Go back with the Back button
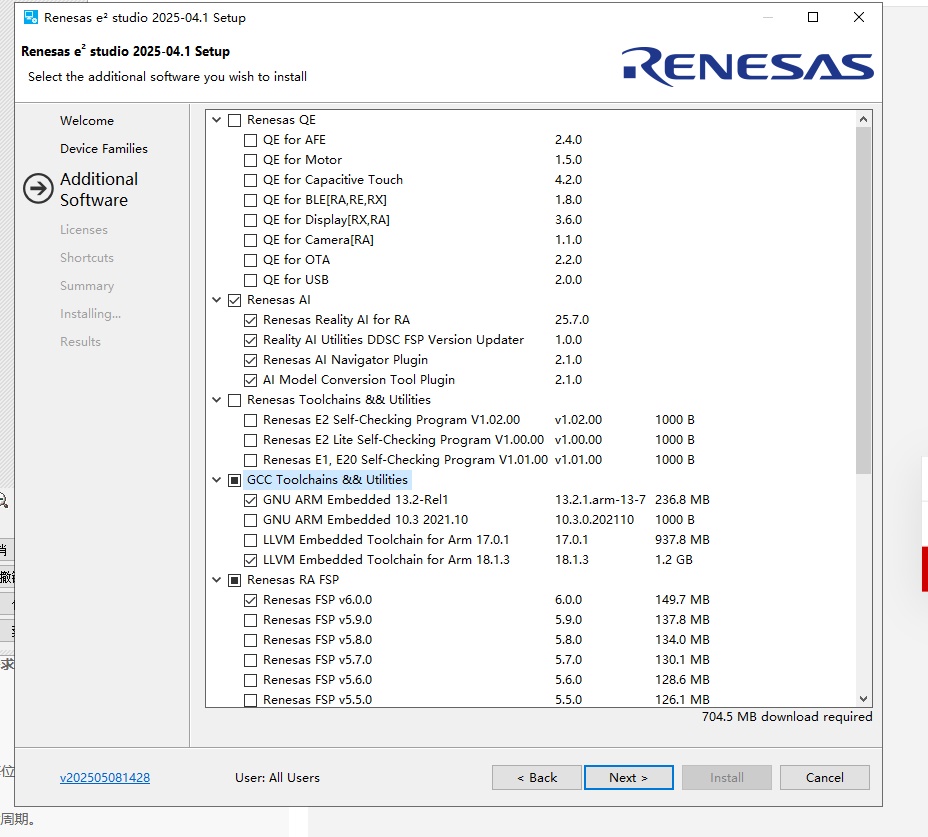 [x=537, y=777]
